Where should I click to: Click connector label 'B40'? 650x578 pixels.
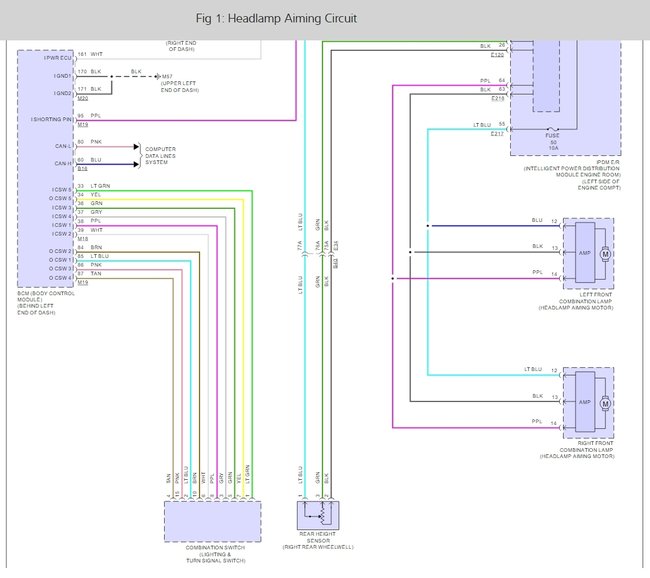[336, 263]
